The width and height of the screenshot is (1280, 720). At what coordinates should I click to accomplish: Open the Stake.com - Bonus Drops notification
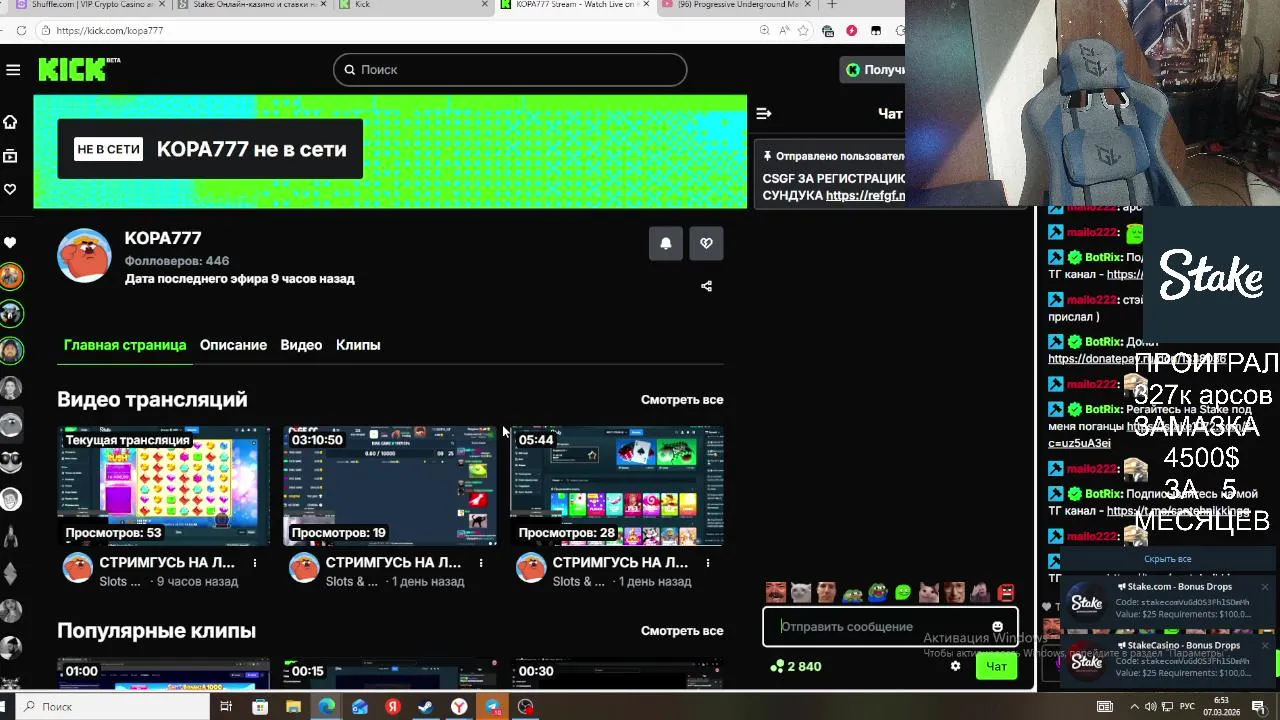(1167, 602)
